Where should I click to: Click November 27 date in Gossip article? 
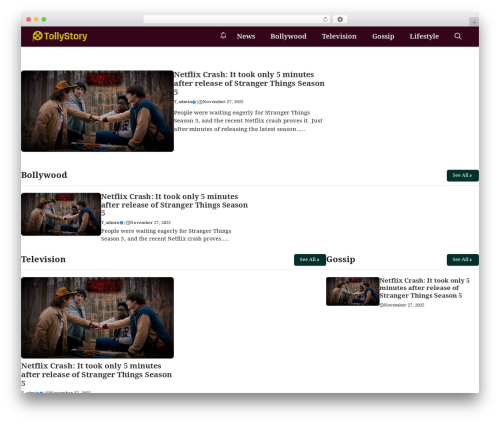tap(404, 305)
